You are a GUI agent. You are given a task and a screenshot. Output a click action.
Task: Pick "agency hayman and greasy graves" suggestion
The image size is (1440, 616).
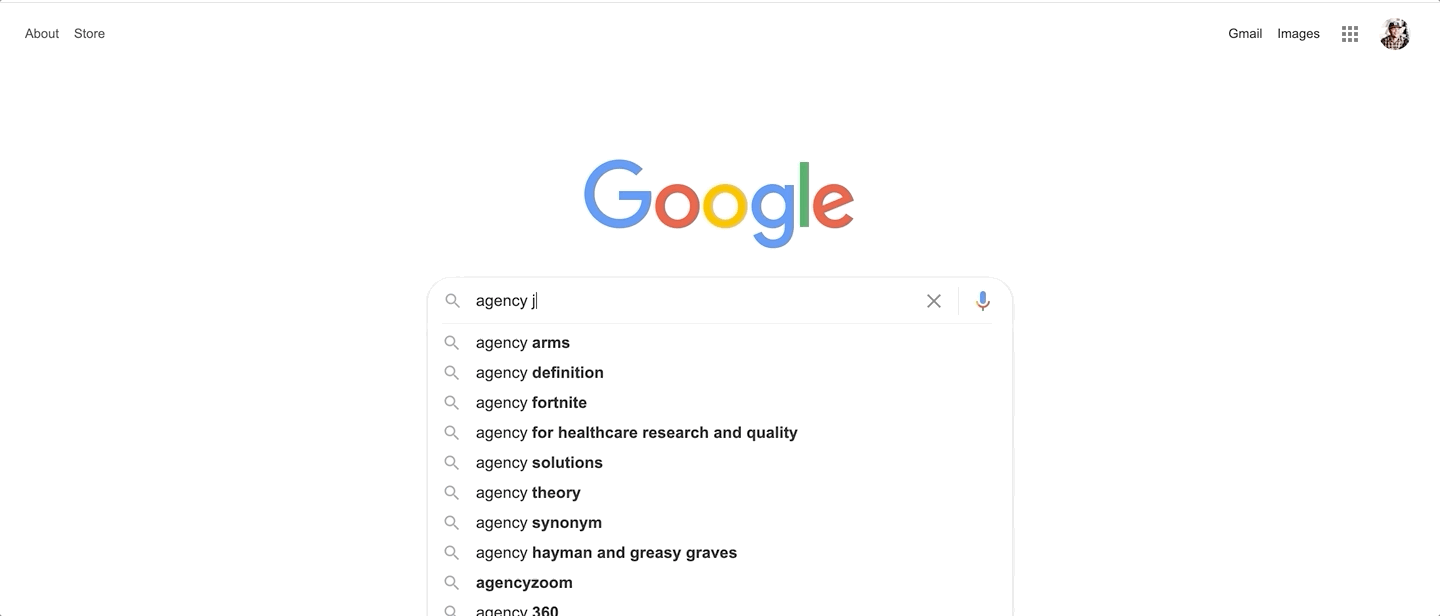[606, 553]
